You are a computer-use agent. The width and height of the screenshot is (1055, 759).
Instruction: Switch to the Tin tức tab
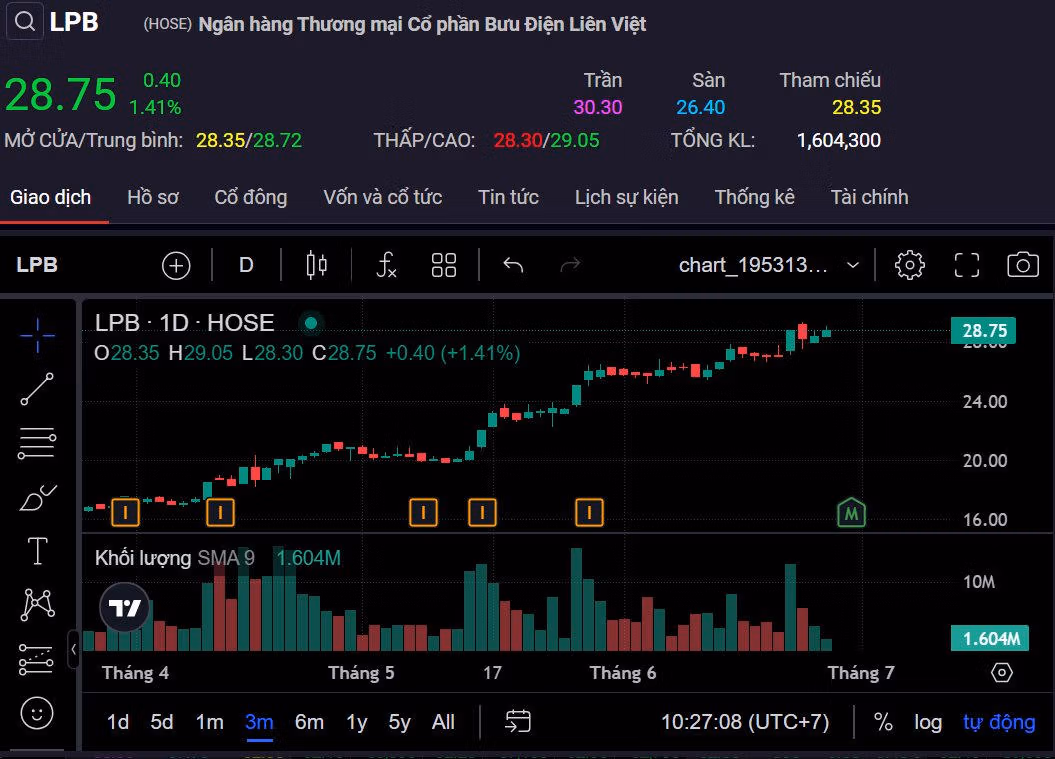pyautogui.click(x=508, y=197)
